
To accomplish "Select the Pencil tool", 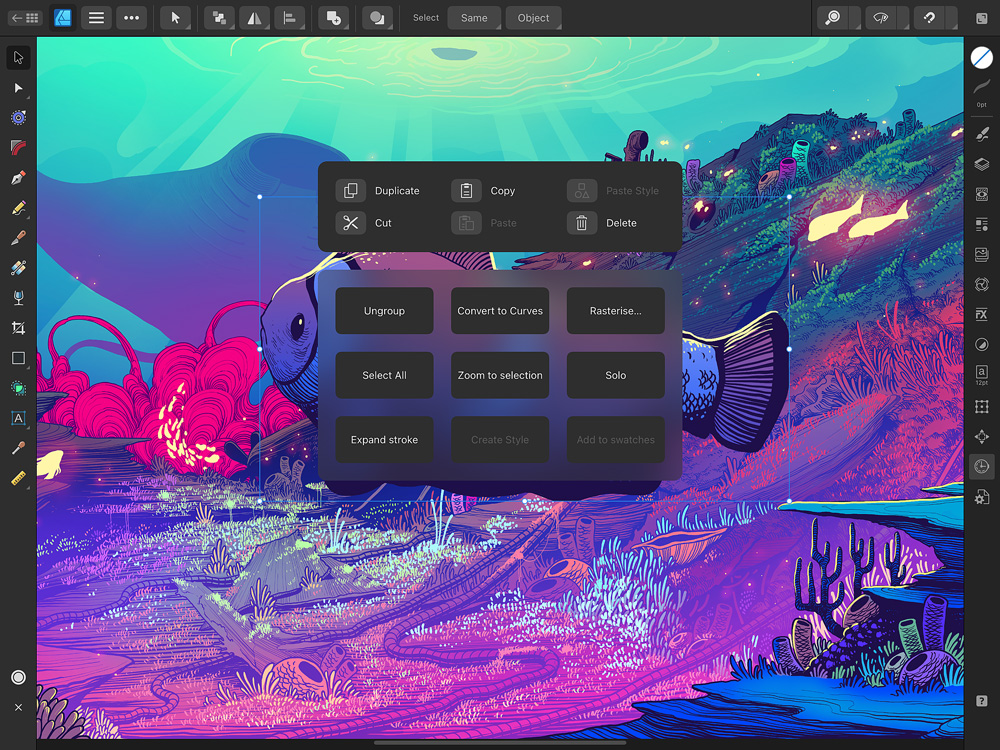I will pyautogui.click(x=18, y=207).
